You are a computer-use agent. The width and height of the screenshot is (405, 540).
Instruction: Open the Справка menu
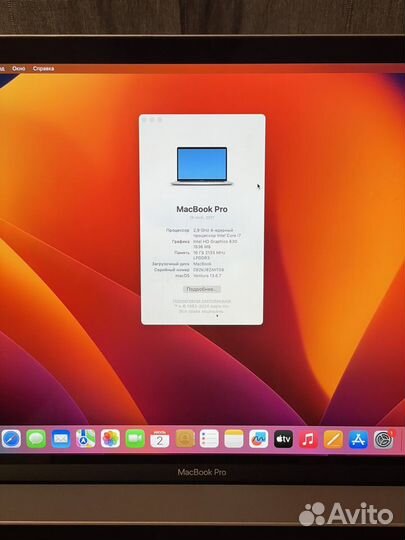click(x=43, y=69)
